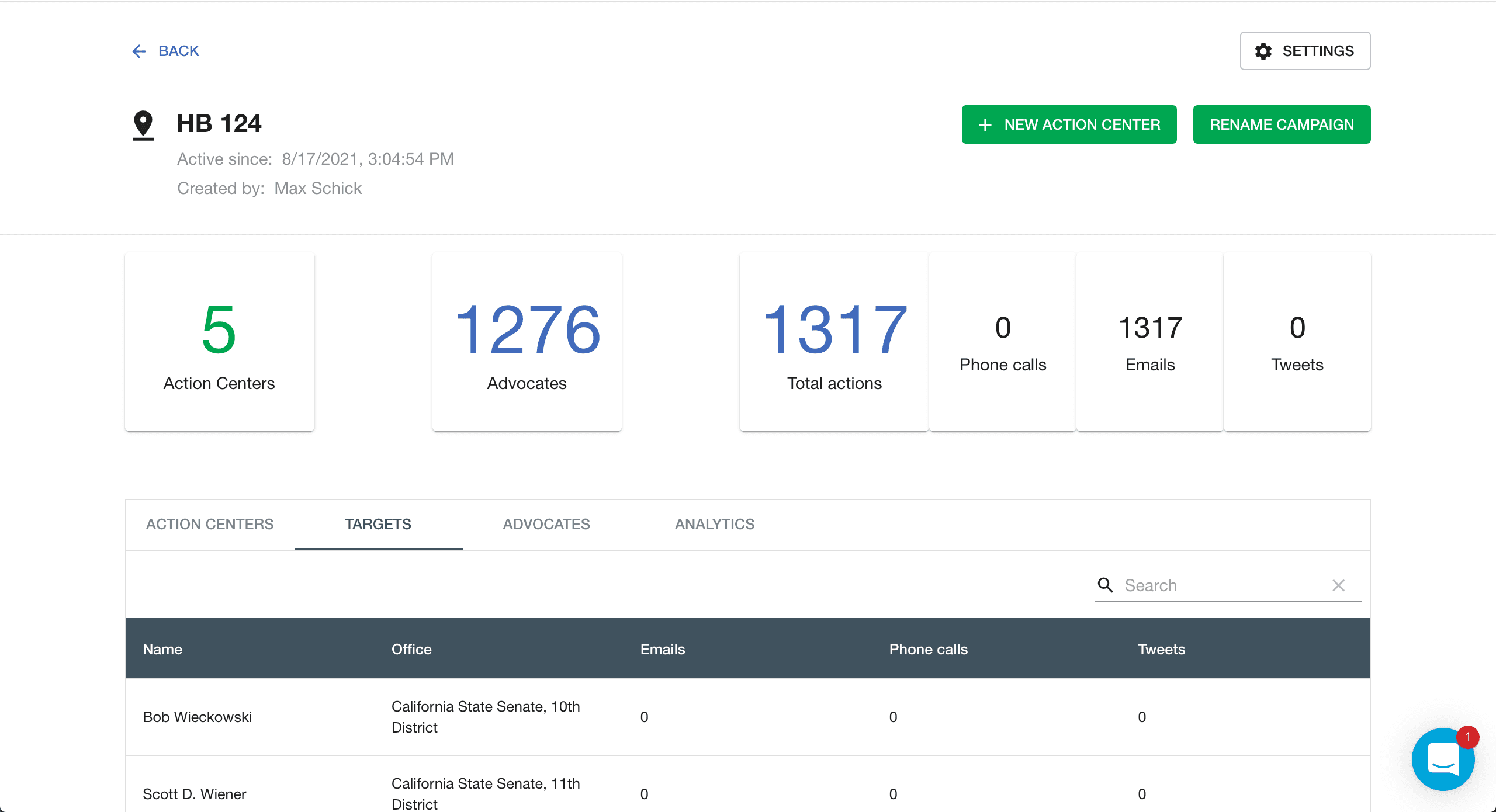Open the Advocates tab

(x=546, y=525)
